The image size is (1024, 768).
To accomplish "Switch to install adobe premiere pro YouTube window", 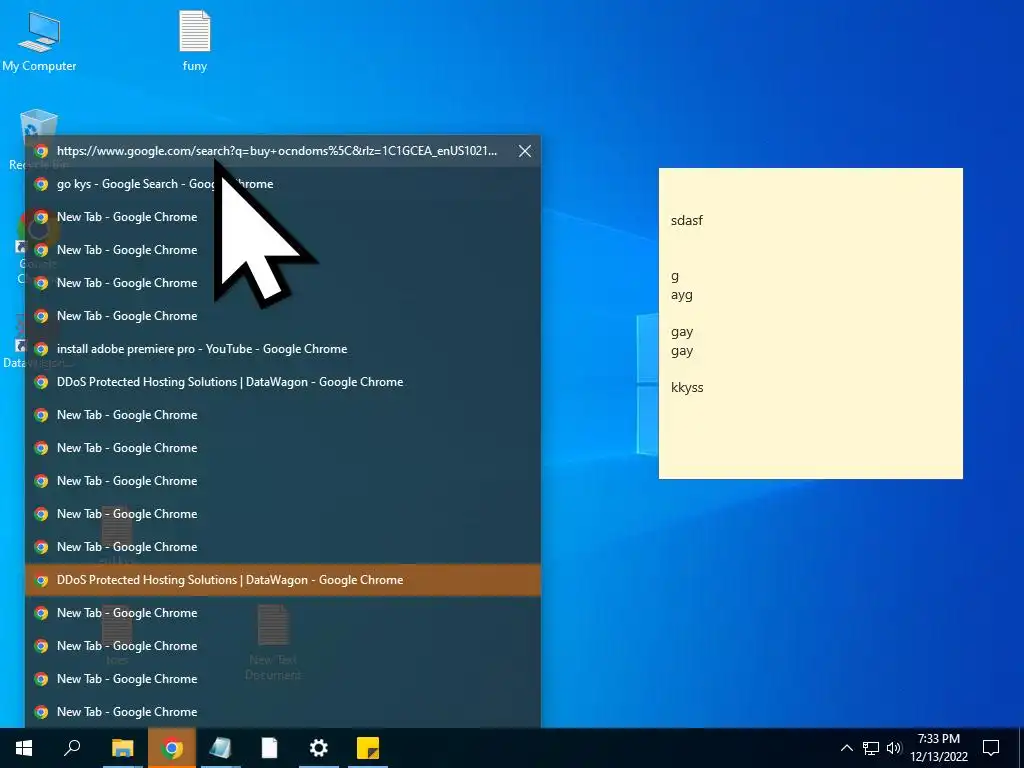I will pos(283,349).
